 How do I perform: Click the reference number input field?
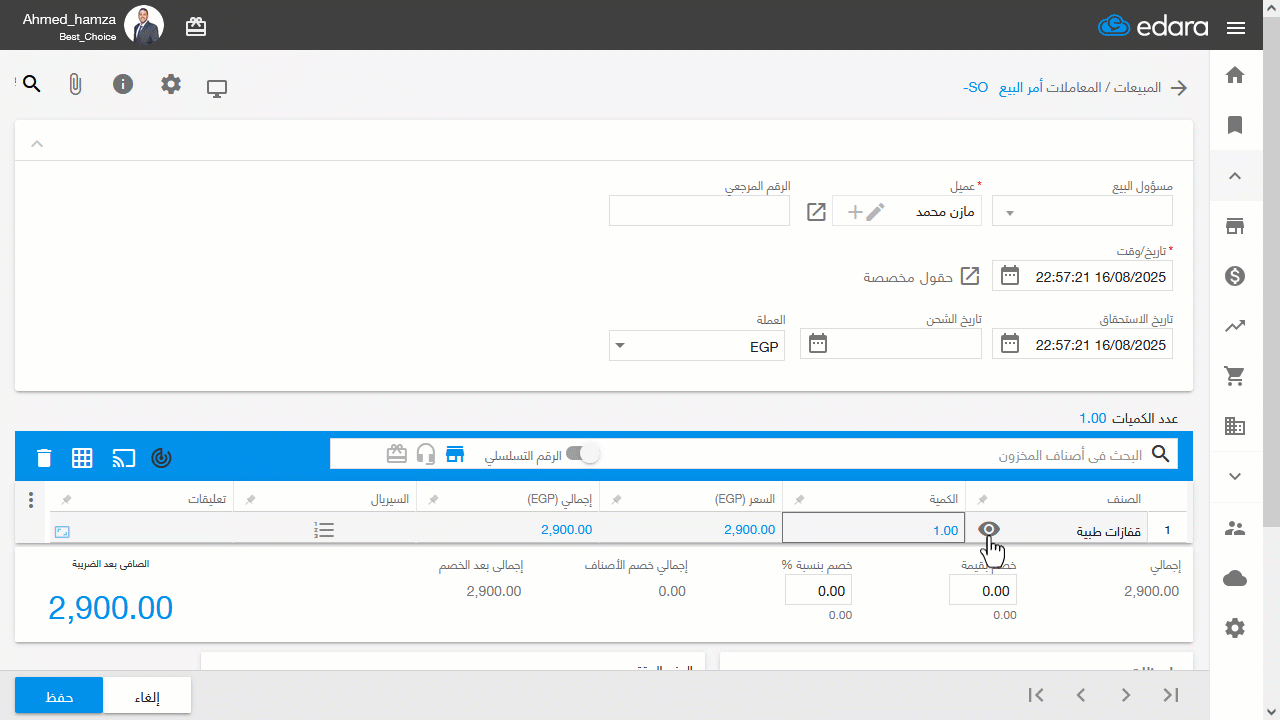pyautogui.click(x=699, y=211)
